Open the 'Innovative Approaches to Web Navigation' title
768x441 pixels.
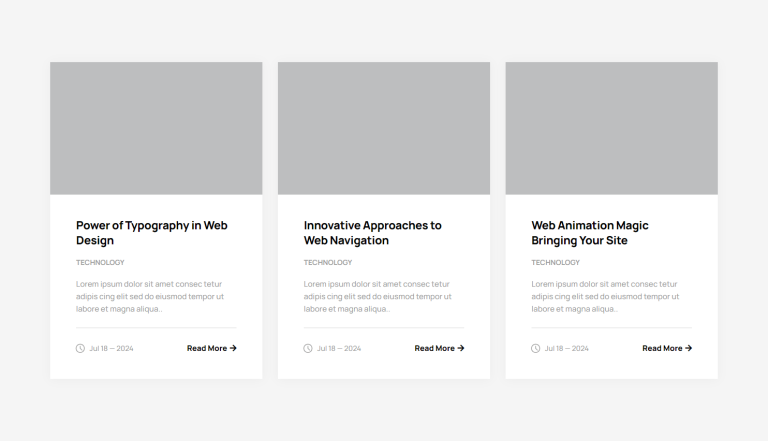click(372, 233)
